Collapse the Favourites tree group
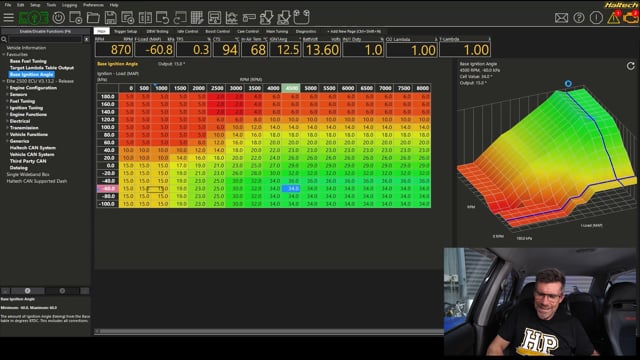The width and height of the screenshot is (640, 360). tap(4, 54)
